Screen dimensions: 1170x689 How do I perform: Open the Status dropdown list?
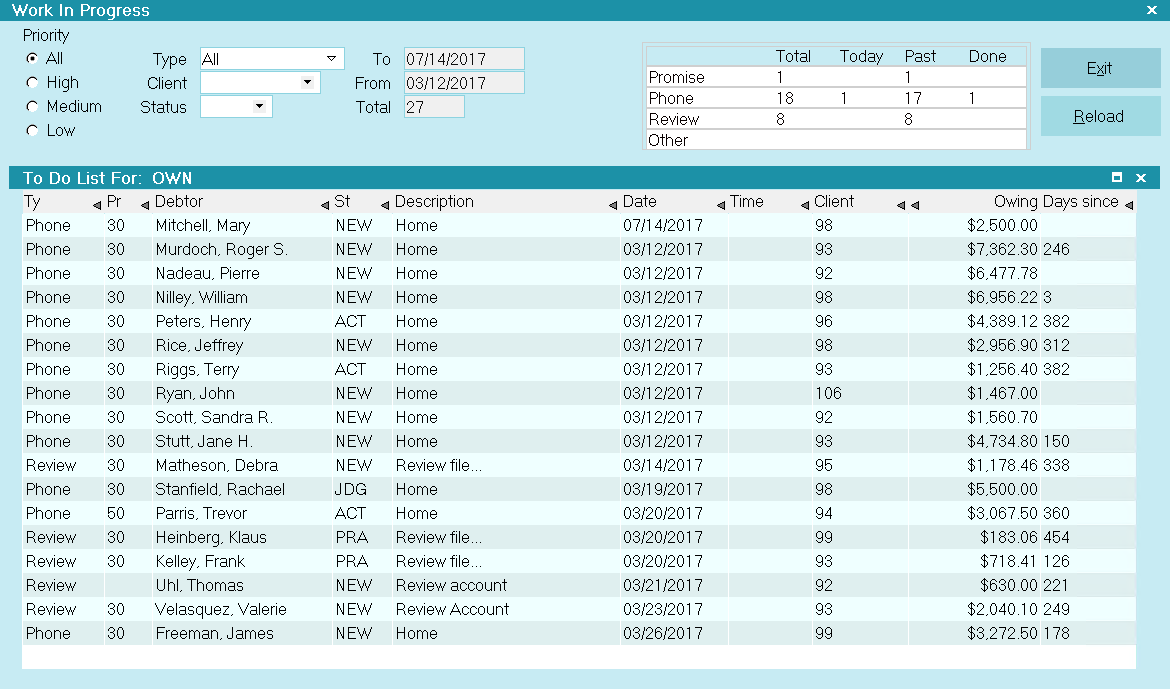point(259,107)
